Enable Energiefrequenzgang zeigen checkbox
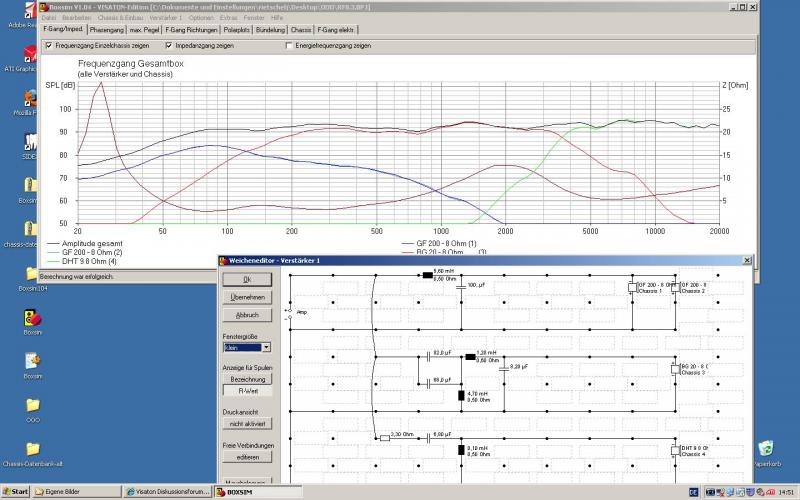This screenshot has height=500, width=800. pos(290,46)
